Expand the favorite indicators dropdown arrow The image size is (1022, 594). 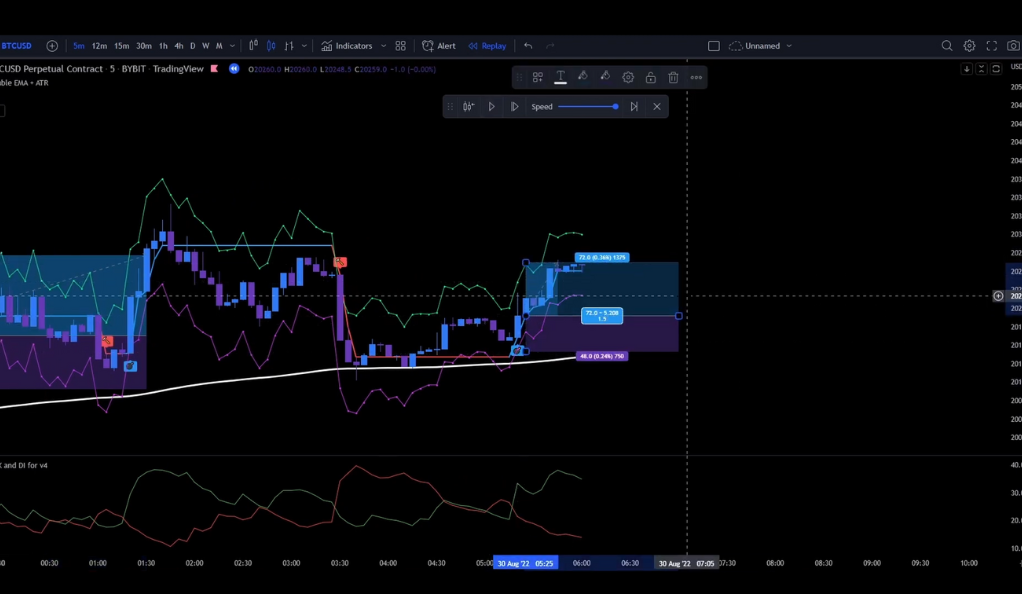[383, 46]
